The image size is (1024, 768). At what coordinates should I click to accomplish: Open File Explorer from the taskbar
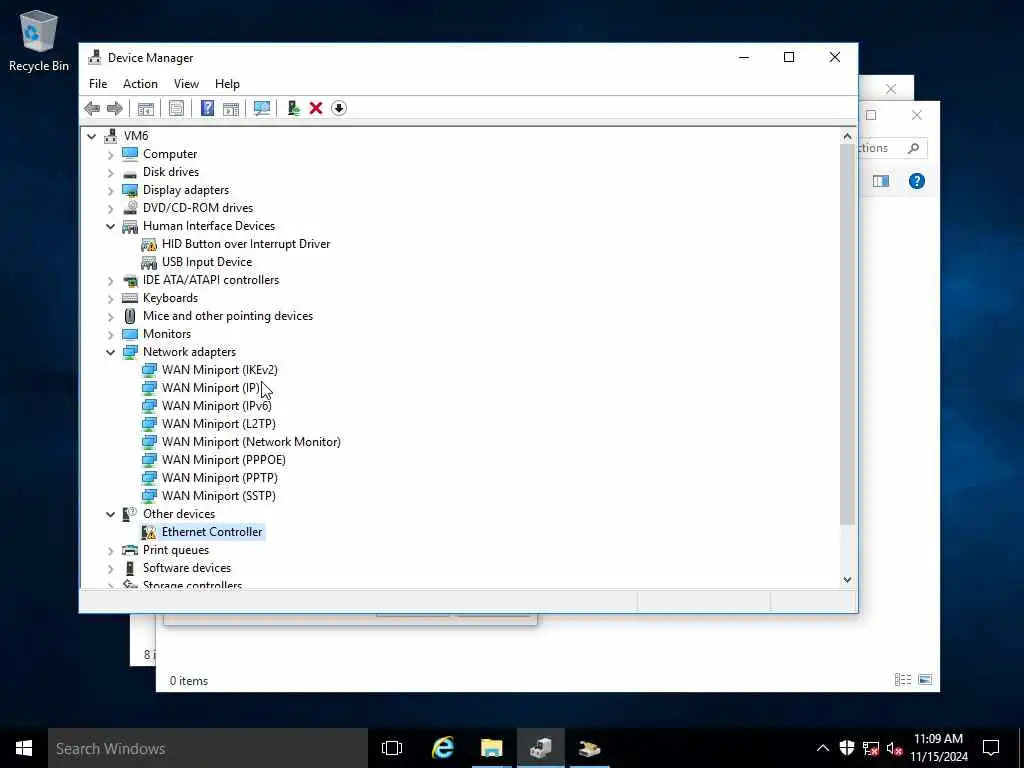[x=492, y=748]
